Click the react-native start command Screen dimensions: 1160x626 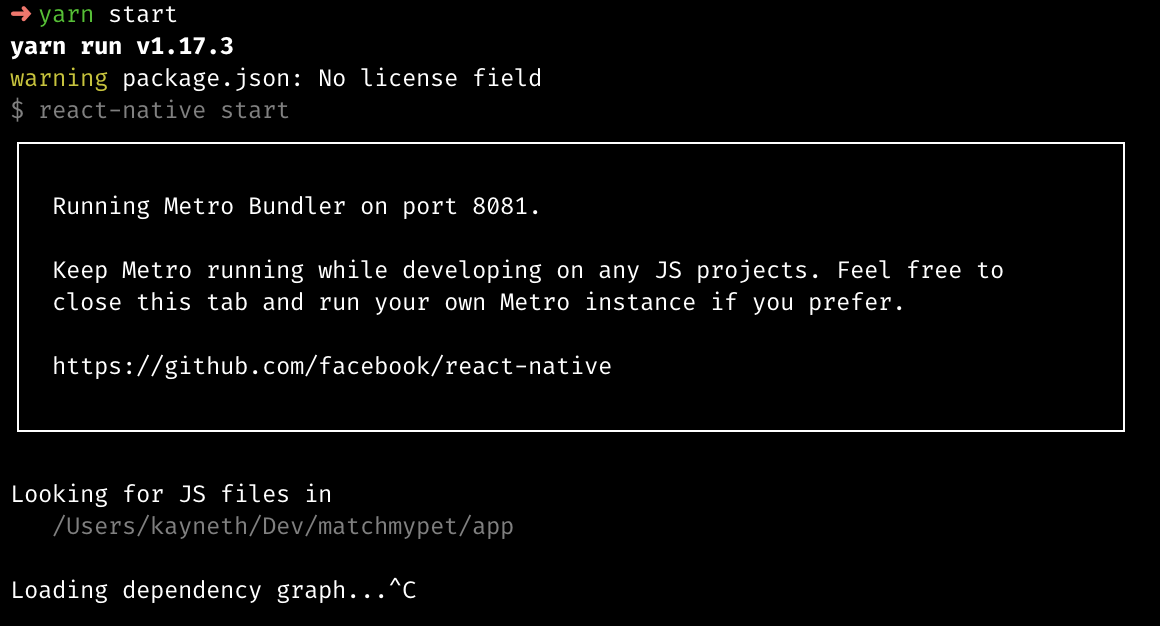pos(163,110)
